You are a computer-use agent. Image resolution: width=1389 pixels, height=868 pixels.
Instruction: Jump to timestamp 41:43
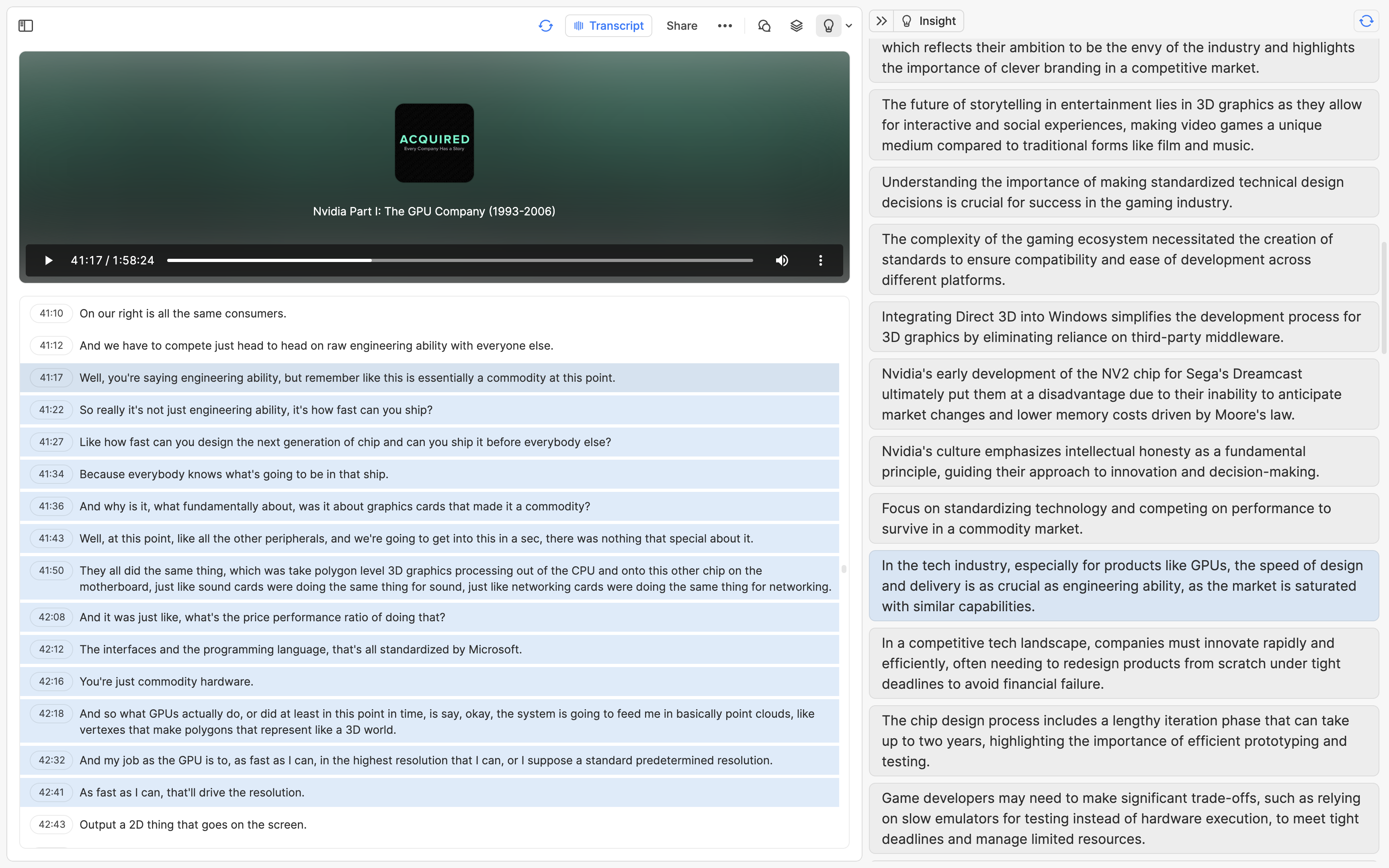coord(51,538)
